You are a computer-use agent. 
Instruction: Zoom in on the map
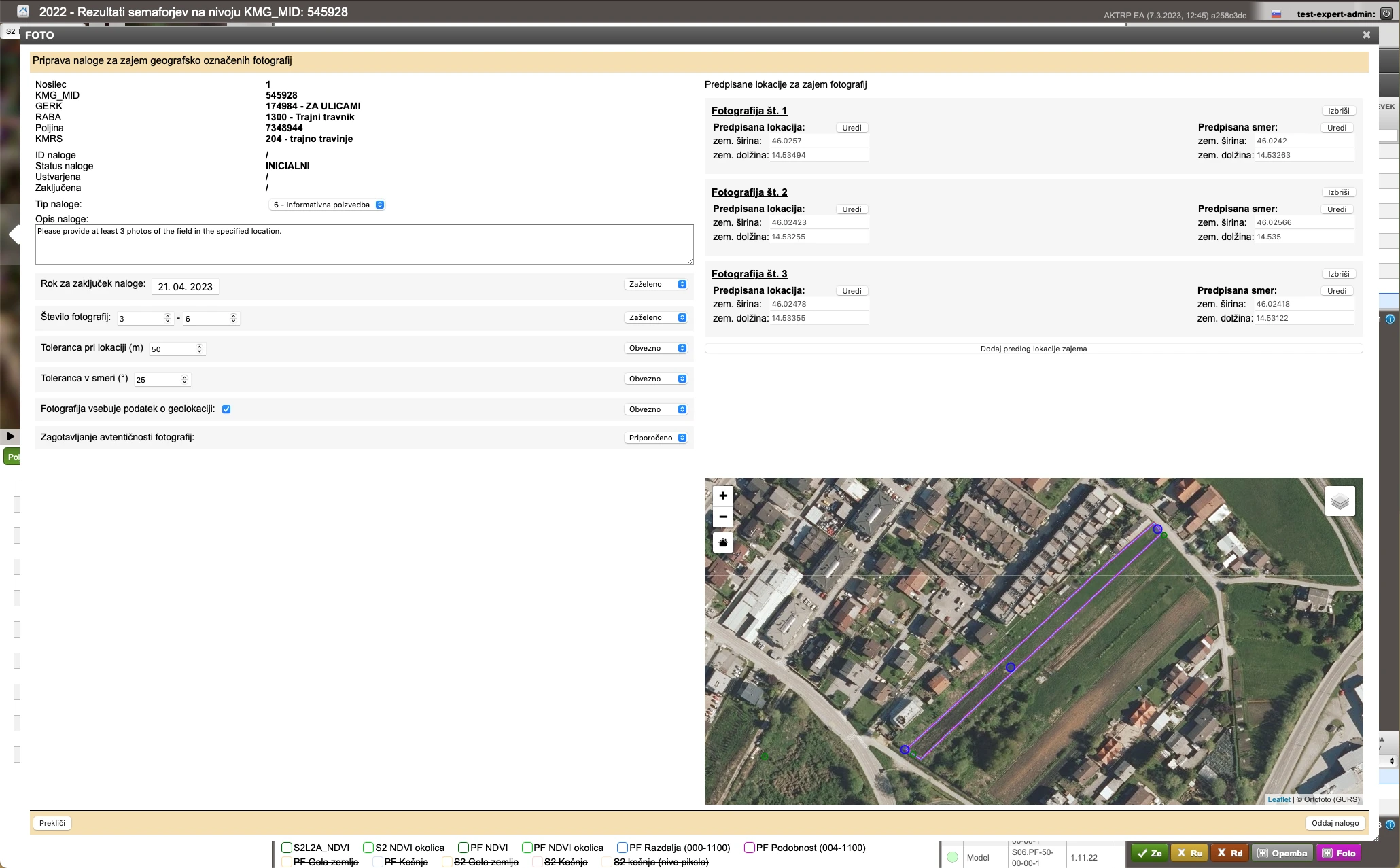pos(723,496)
